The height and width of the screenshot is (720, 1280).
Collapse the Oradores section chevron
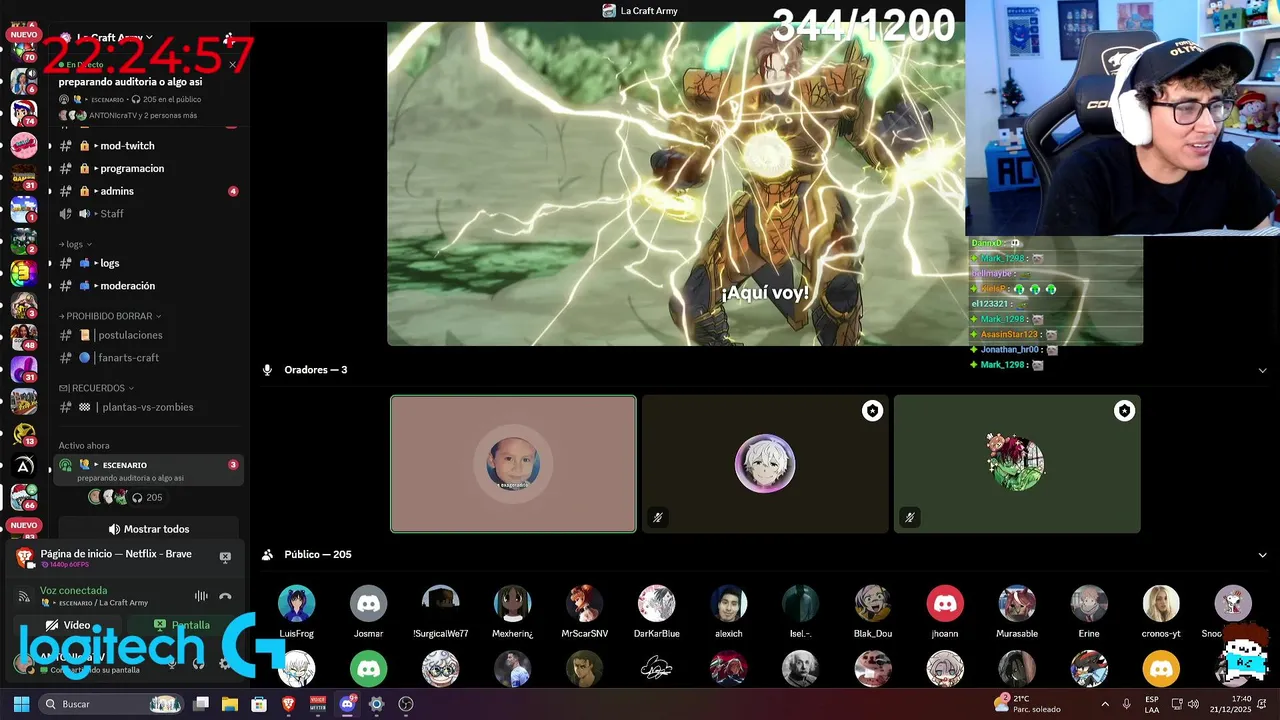pyautogui.click(x=1262, y=370)
